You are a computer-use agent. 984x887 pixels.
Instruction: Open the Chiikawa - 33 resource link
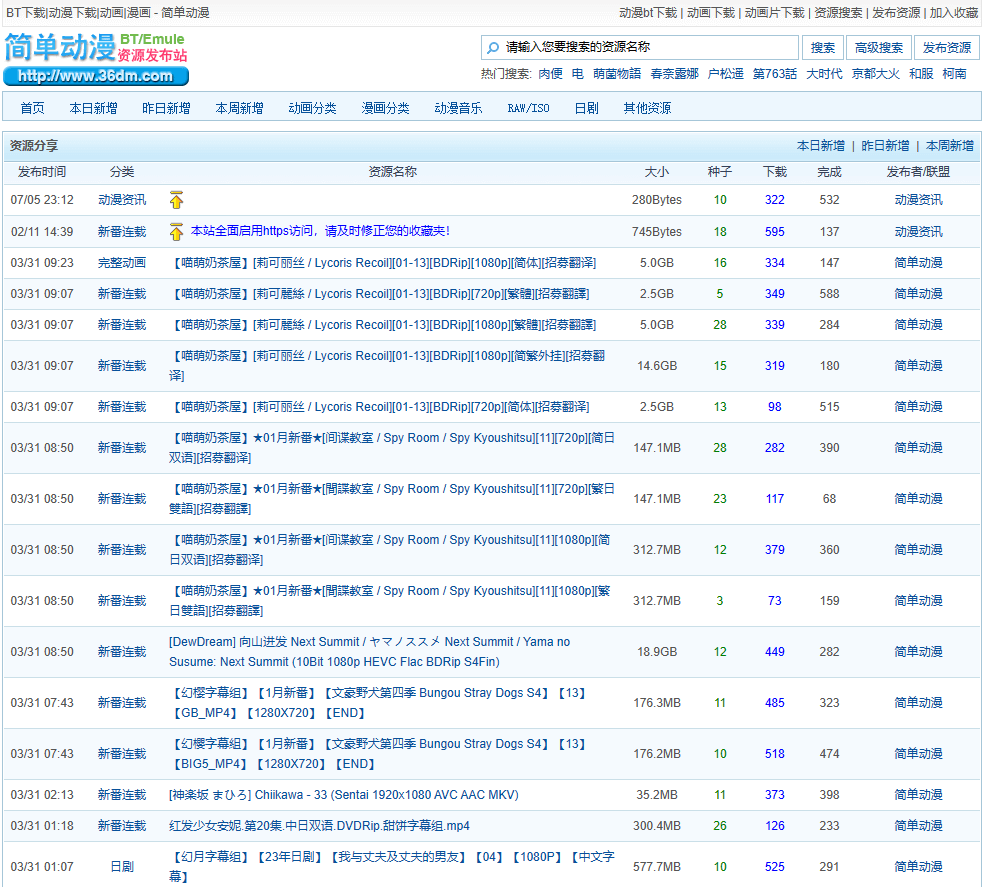[344, 795]
